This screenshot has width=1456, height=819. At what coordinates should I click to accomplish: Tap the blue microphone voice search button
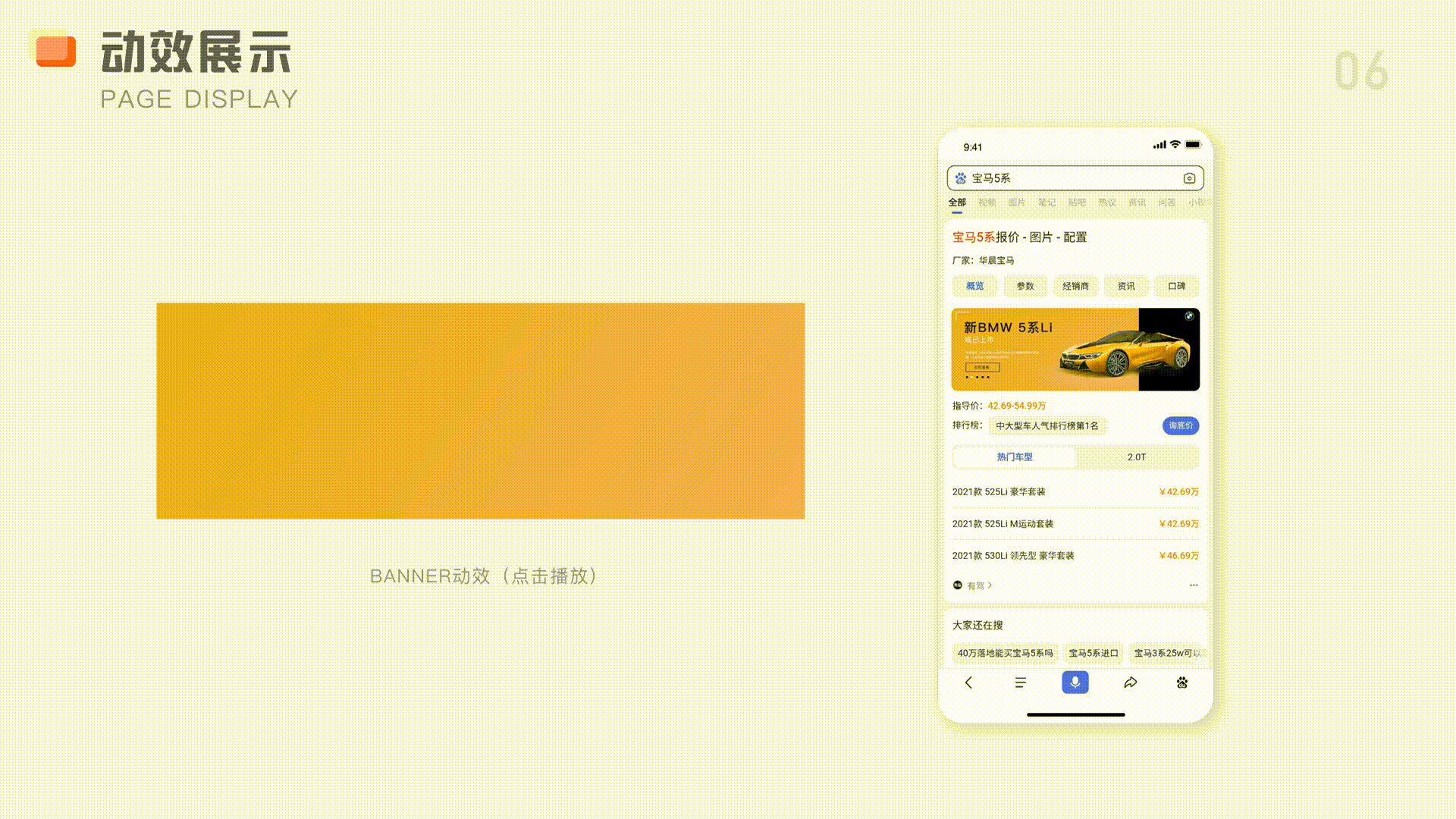(x=1075, y=682)
